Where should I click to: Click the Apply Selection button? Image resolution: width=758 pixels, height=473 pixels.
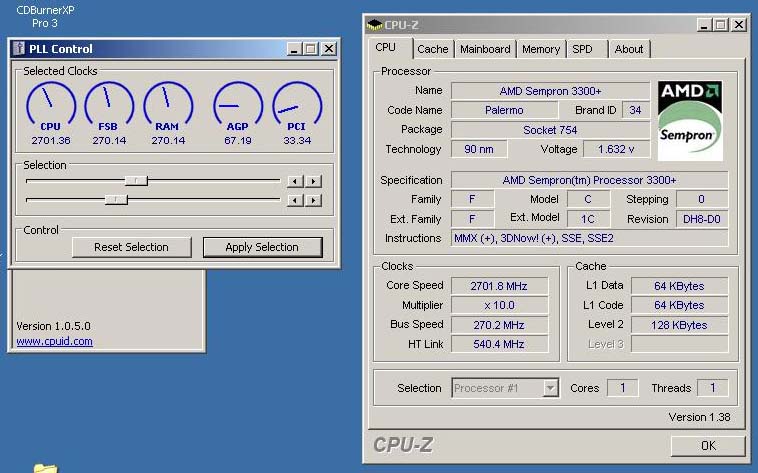coord(262,247)
